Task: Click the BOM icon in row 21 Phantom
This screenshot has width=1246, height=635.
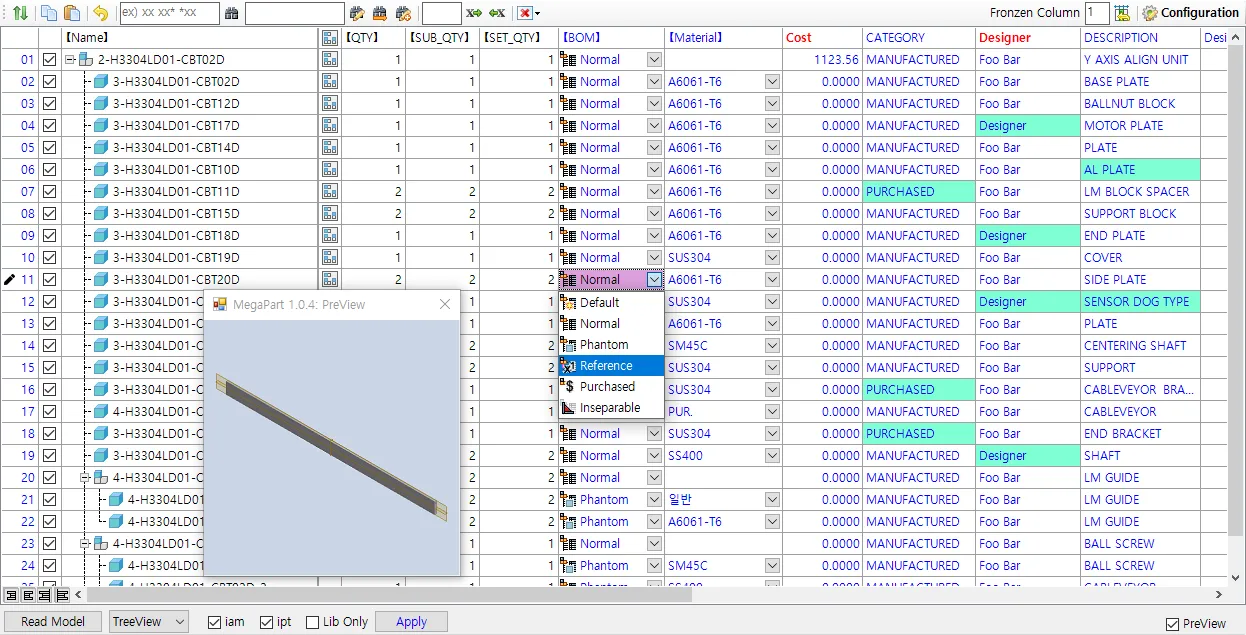Action: pyautogui.click(x=569, y=499)
